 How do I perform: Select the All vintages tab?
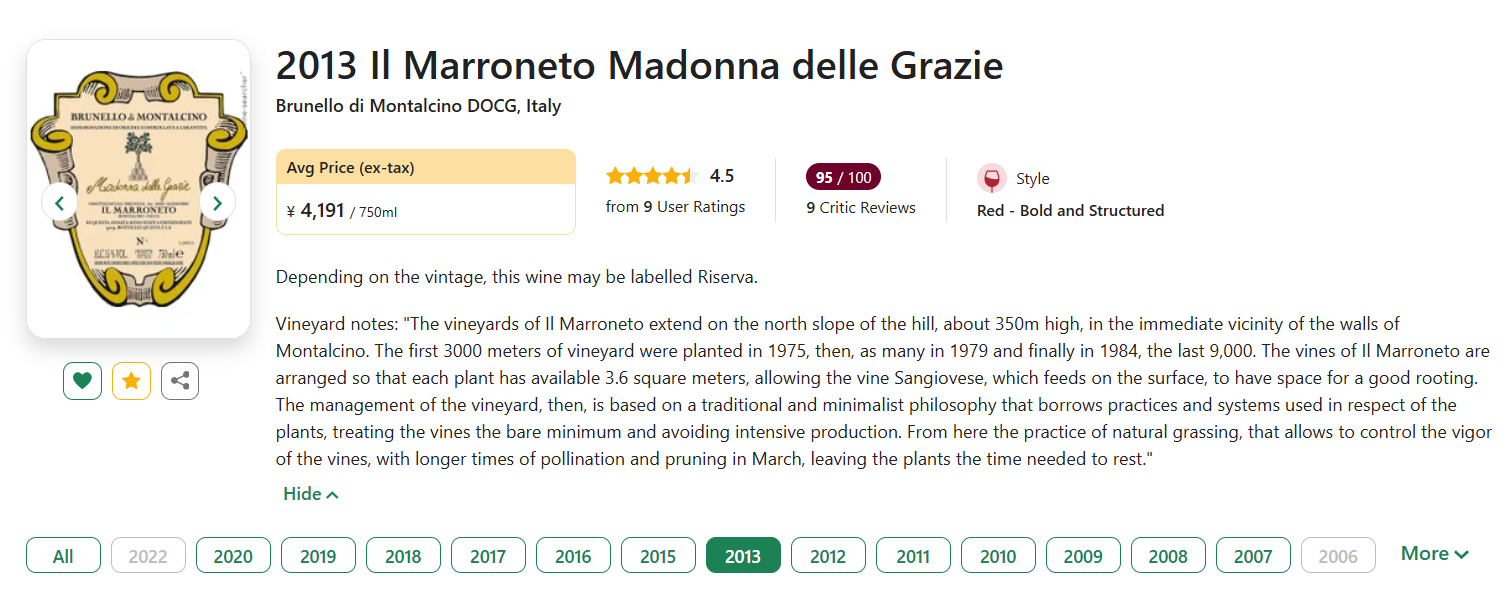63,556
